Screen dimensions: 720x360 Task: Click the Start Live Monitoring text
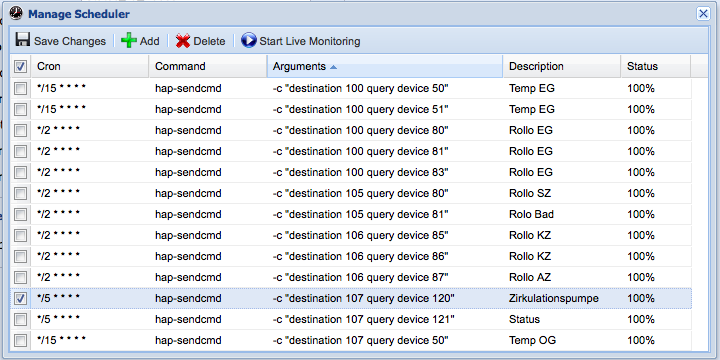point(310,41)
